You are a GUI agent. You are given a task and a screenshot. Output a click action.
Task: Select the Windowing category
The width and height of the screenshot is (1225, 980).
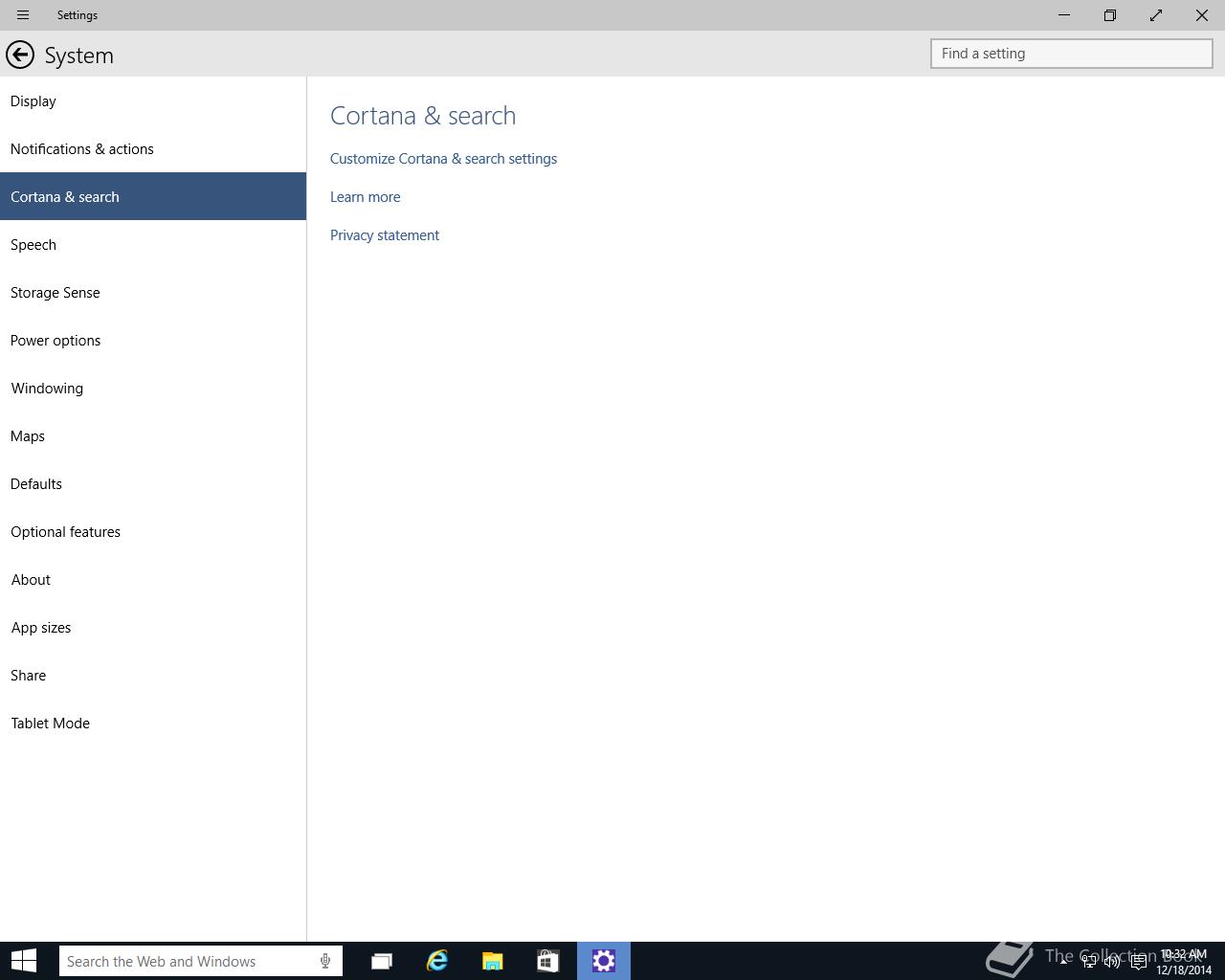pos(153,388)
